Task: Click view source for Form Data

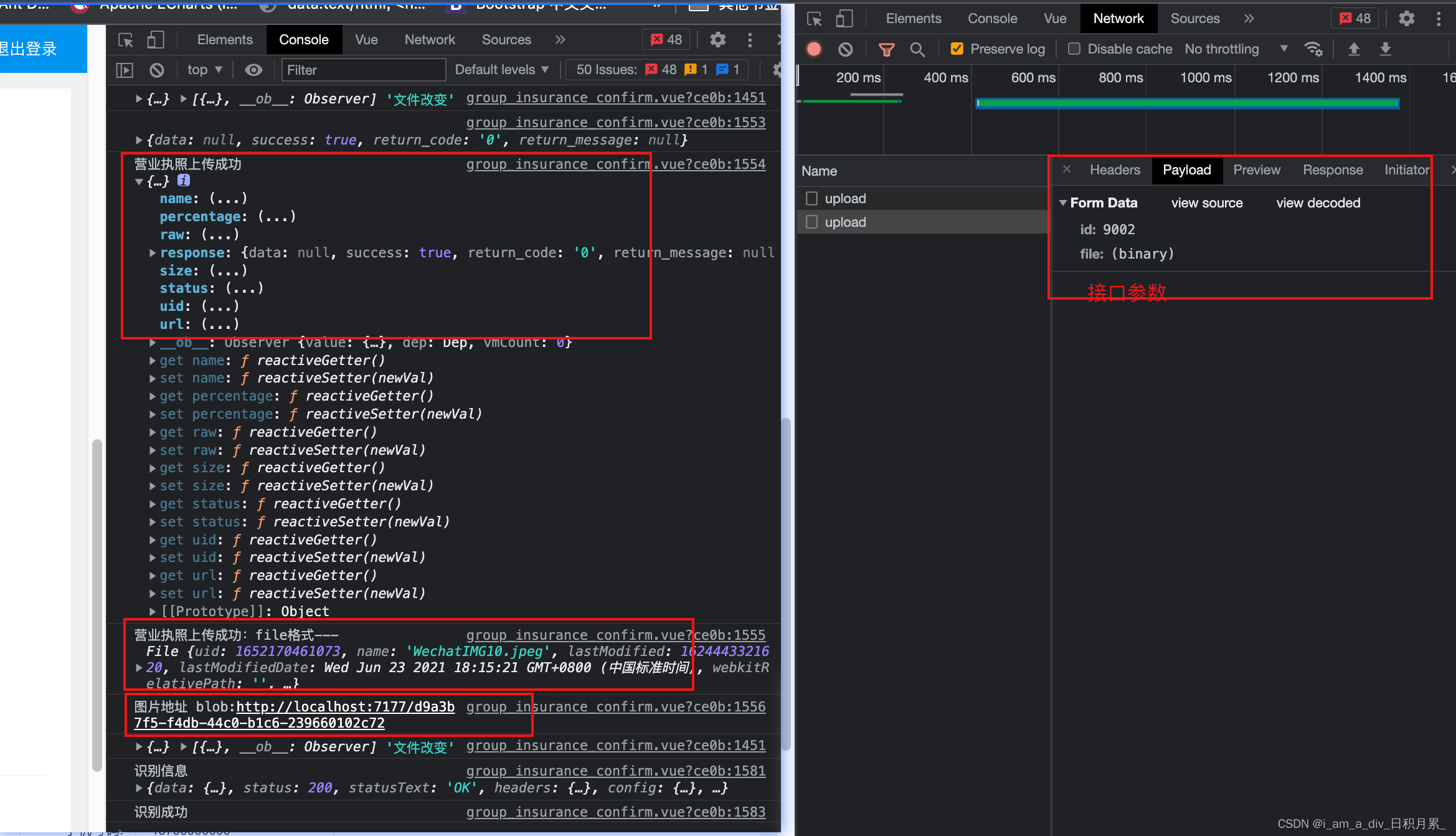Action: [x=1206, y=202]
